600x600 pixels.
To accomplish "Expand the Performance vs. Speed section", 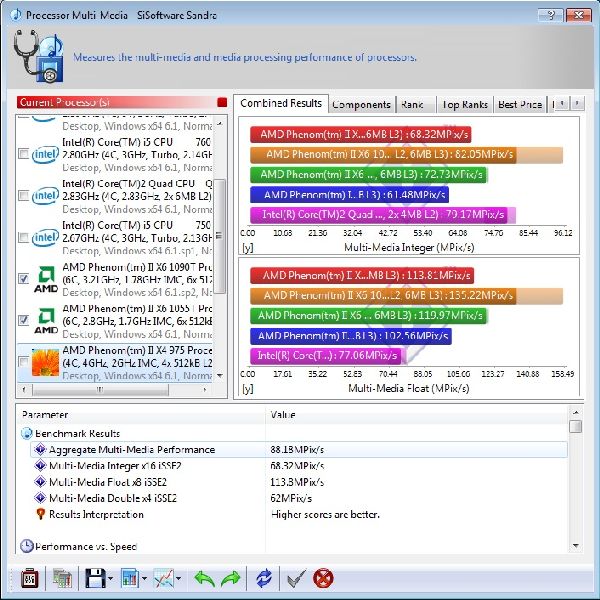I will tap(26, 546).
